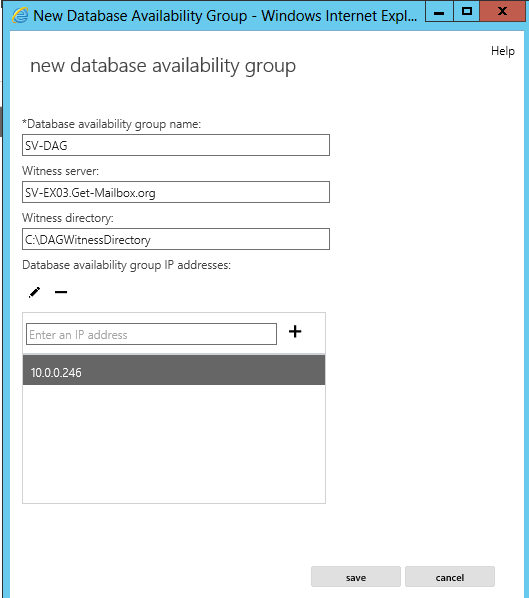Remove selected IP with the minus icon
The width and height of the screenshot is (529, 598).
click(x=61, y=293)
